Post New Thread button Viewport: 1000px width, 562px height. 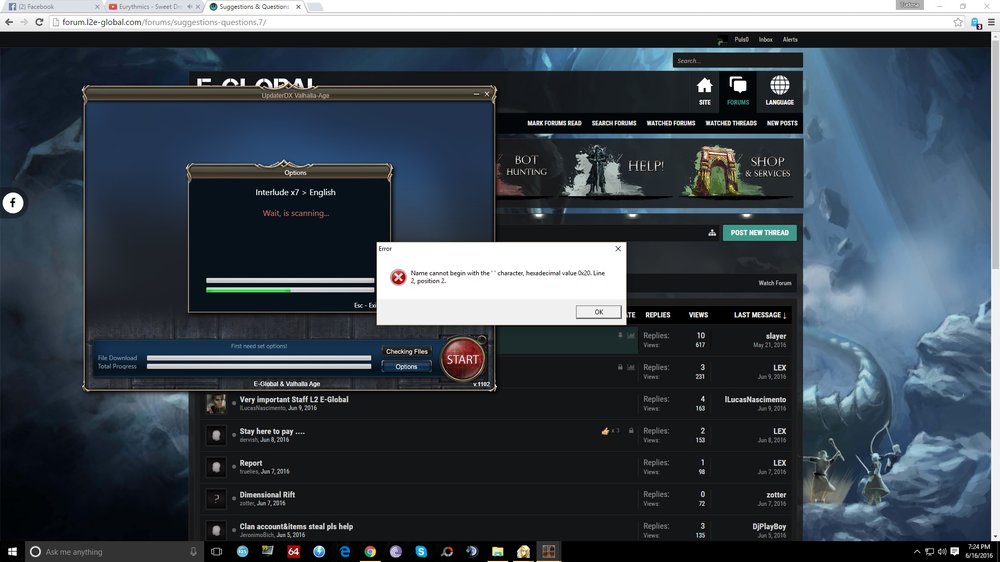[759, 233]
